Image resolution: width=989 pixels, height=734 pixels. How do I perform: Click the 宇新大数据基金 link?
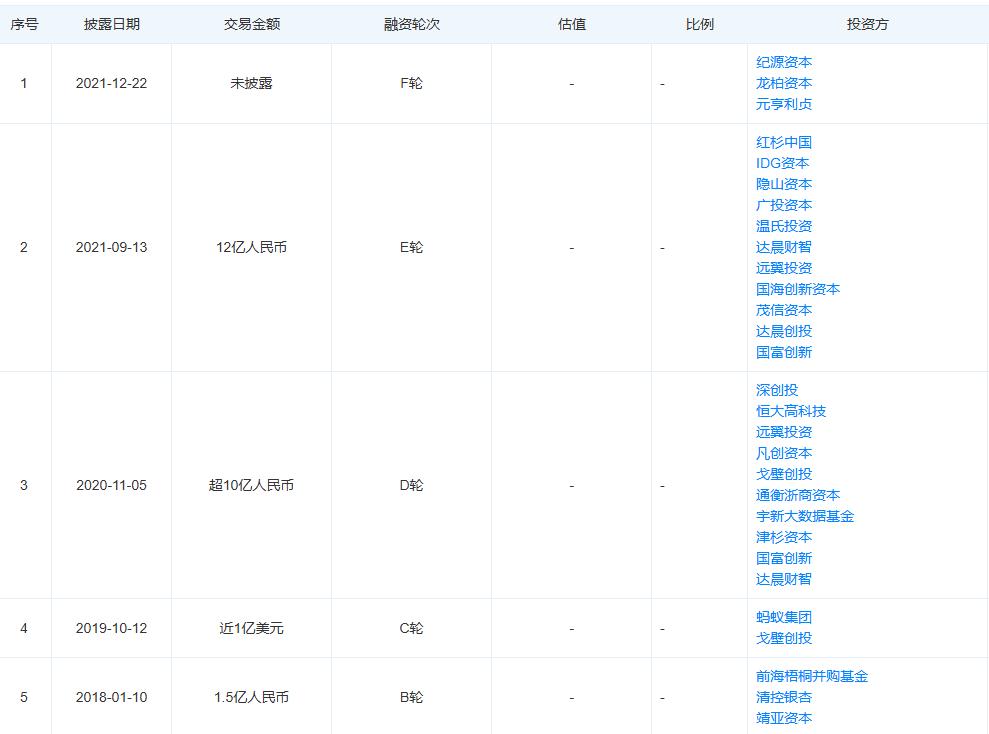pyautogui.click(x=805, y=516)
